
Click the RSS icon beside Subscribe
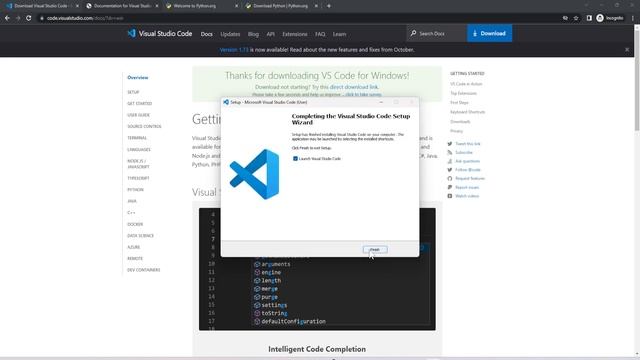coord(450,152)
